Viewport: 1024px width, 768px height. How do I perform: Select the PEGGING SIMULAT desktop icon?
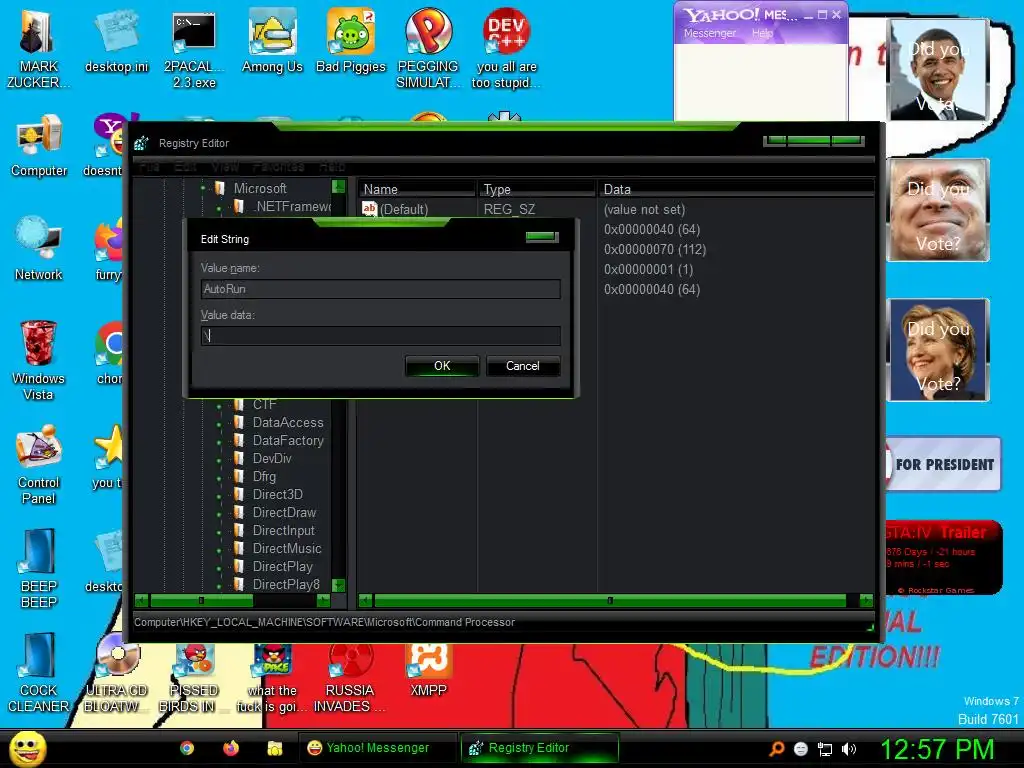(x=428, y=49)
